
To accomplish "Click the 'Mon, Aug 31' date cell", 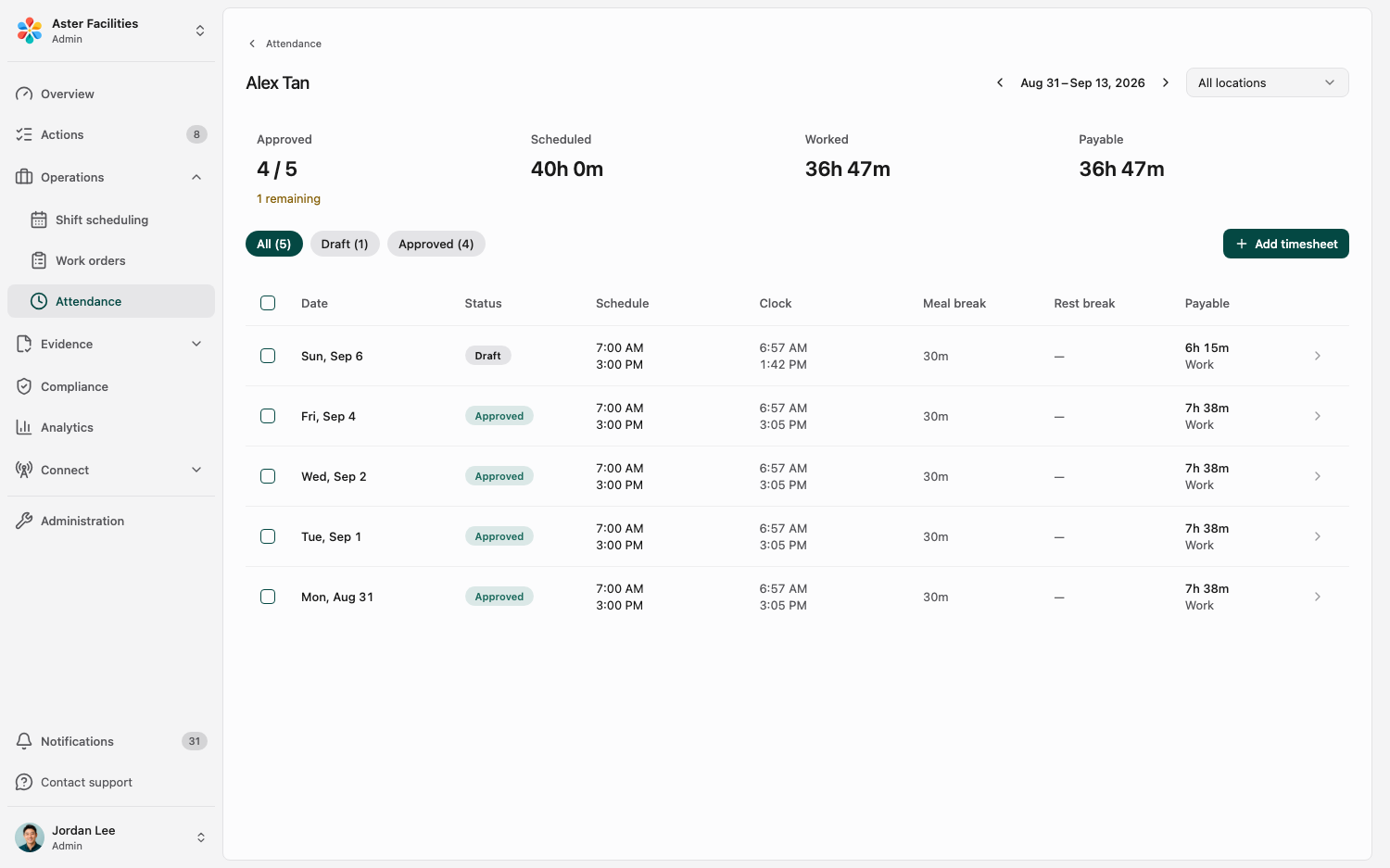I will click(337, 597).
